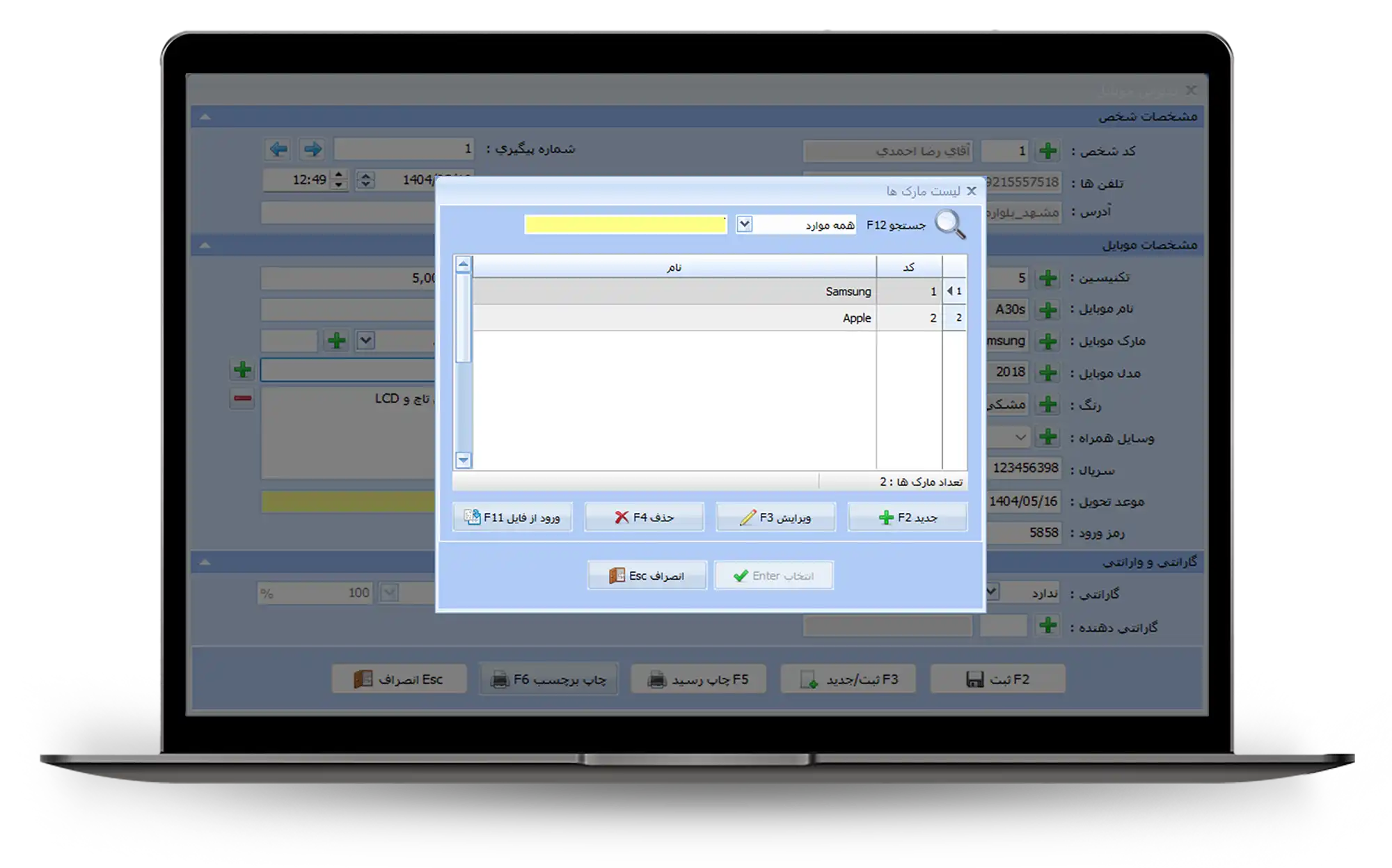The height and width of the screenshot is (868, 1392).
Task: Click the ثبت F2 save button
Action: point(997,679)
